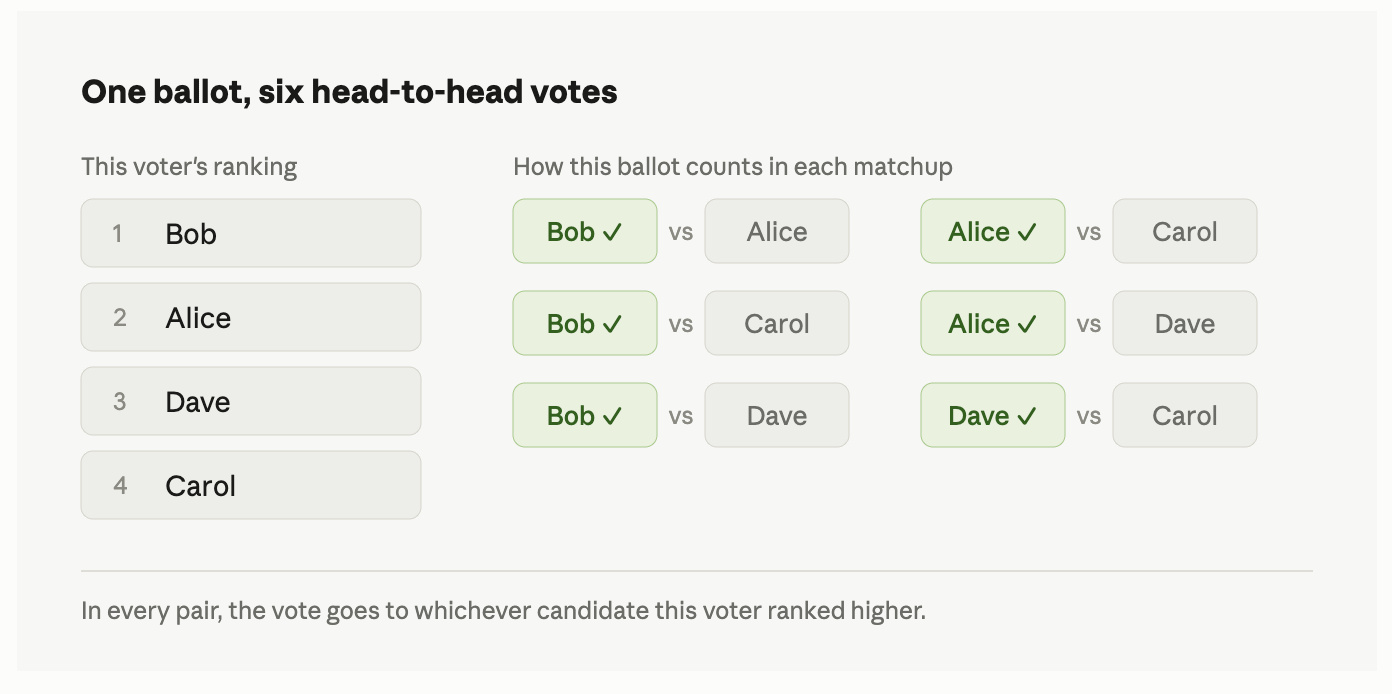1392x694 pixels.
Task: Select the Carol ranking item ranked fourth
Action: coord(251,485)
